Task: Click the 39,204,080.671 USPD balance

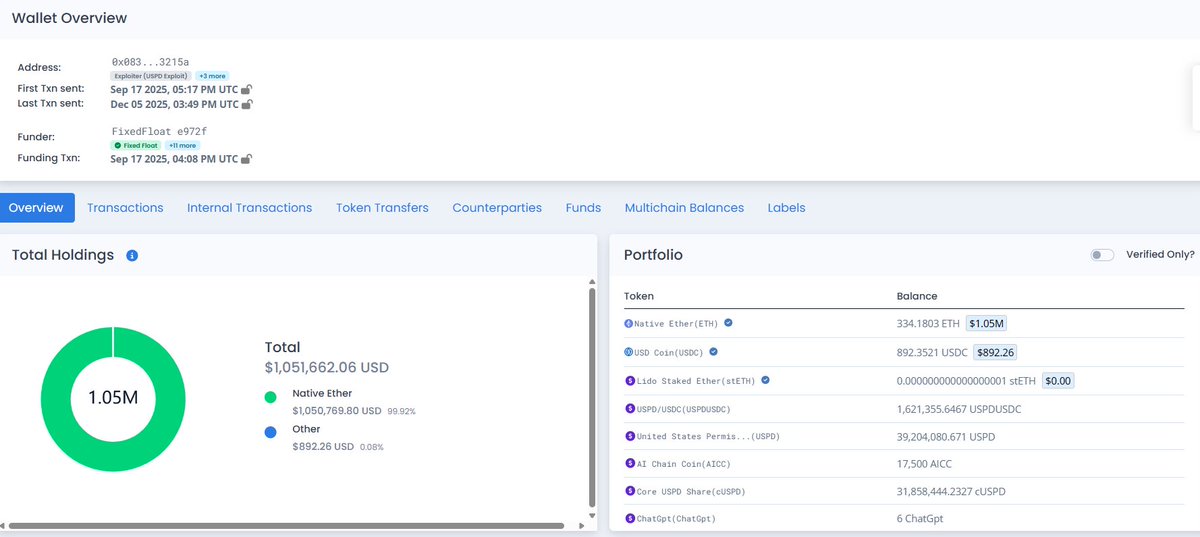Action: point(946,436)
